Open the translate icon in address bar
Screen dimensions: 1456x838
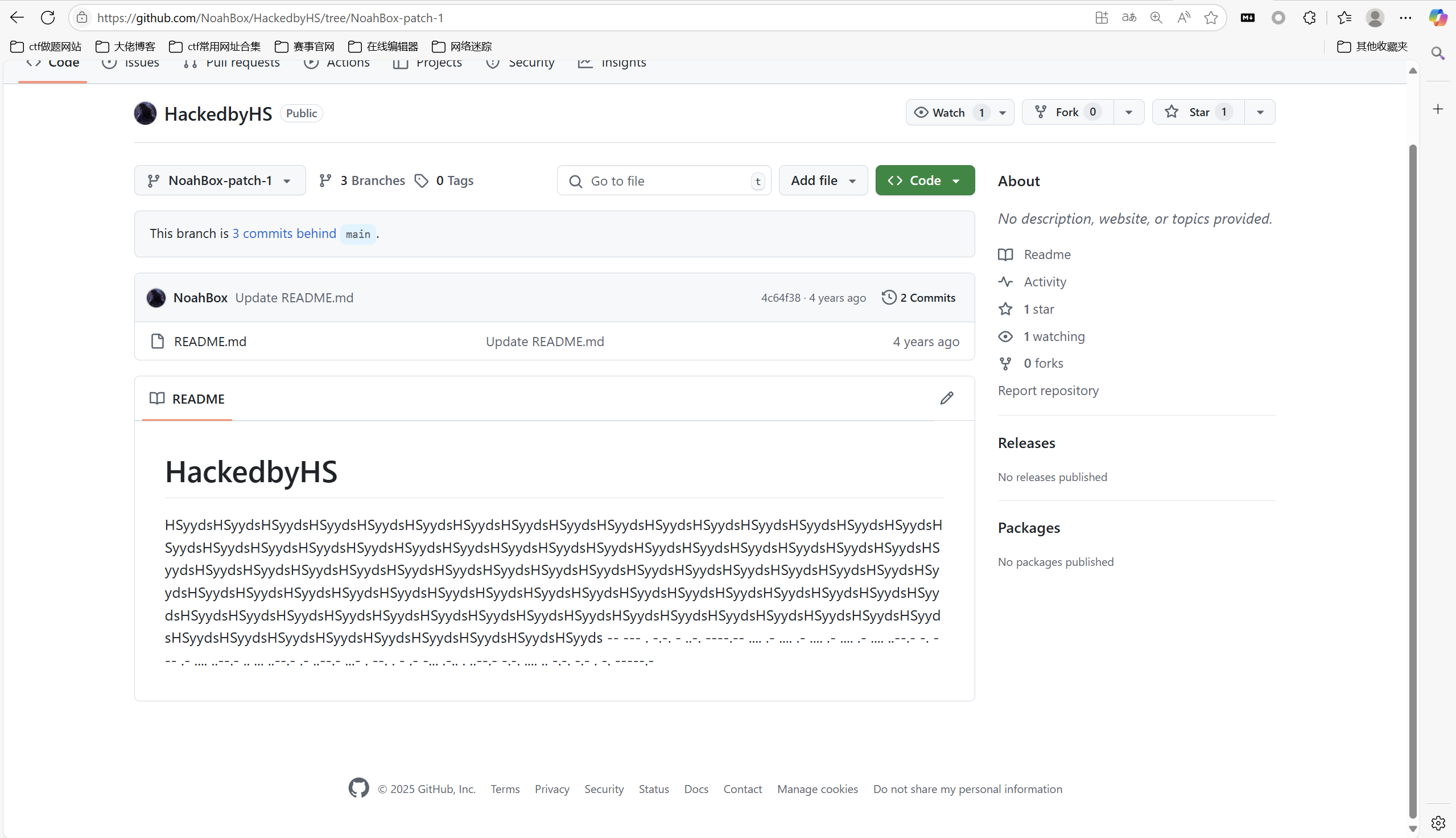[x=1129, y=18]
